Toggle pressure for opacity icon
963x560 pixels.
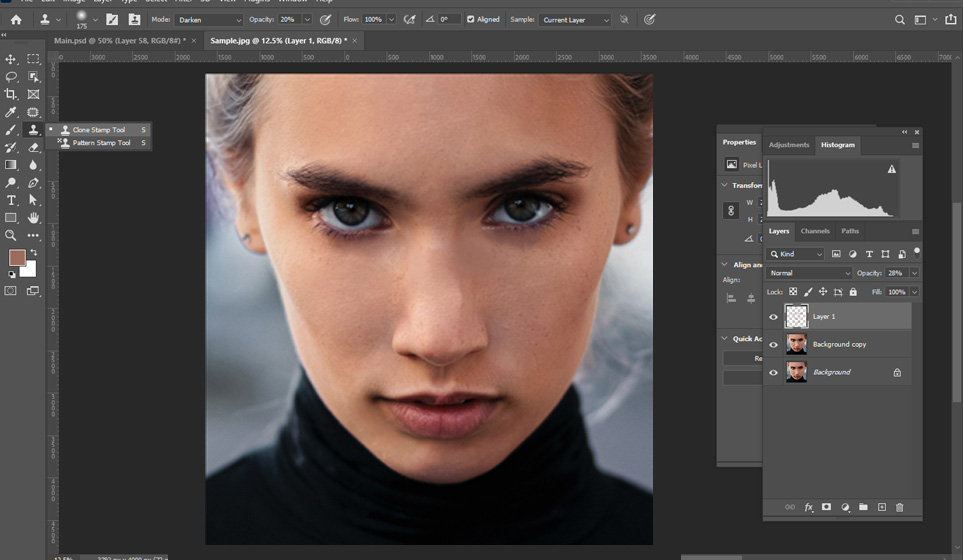326,20
